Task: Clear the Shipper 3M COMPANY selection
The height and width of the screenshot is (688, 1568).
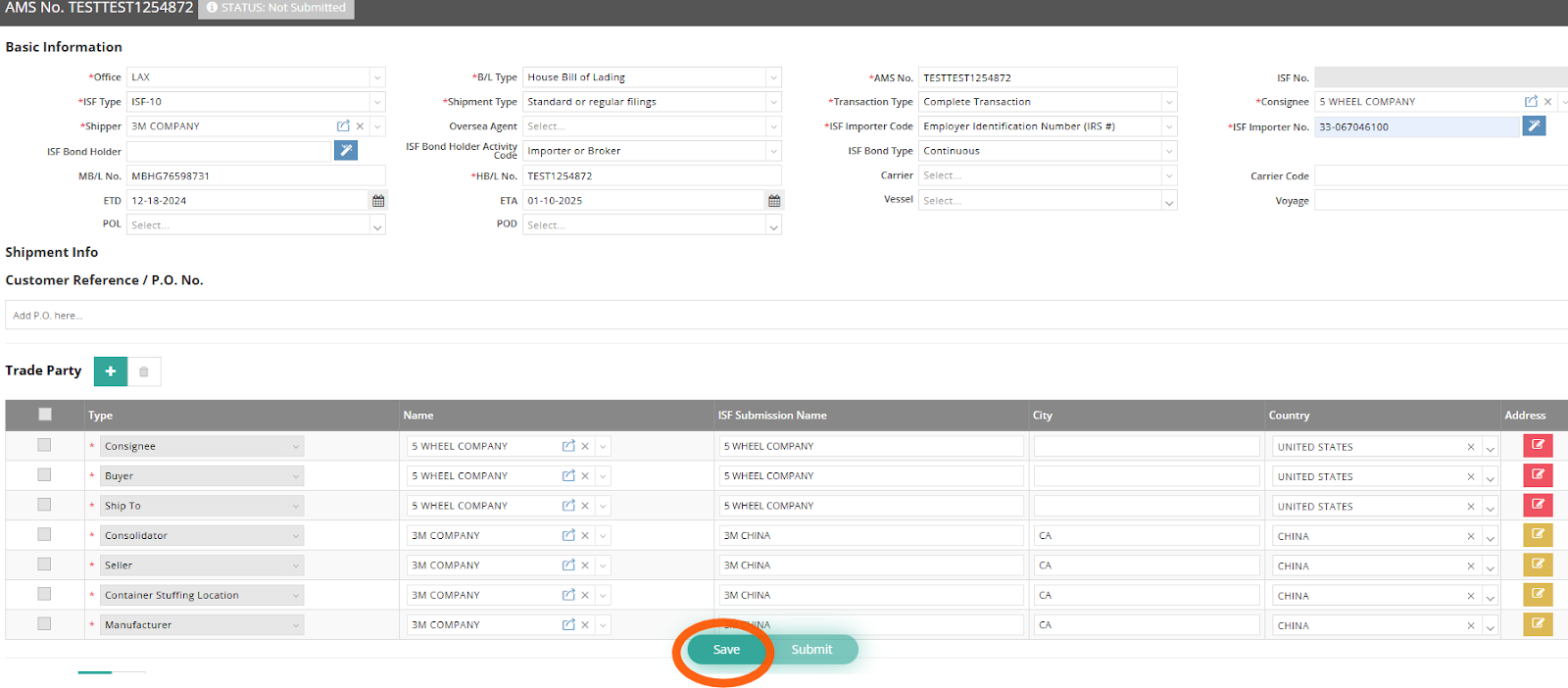Action: click(x=360, y=126)
